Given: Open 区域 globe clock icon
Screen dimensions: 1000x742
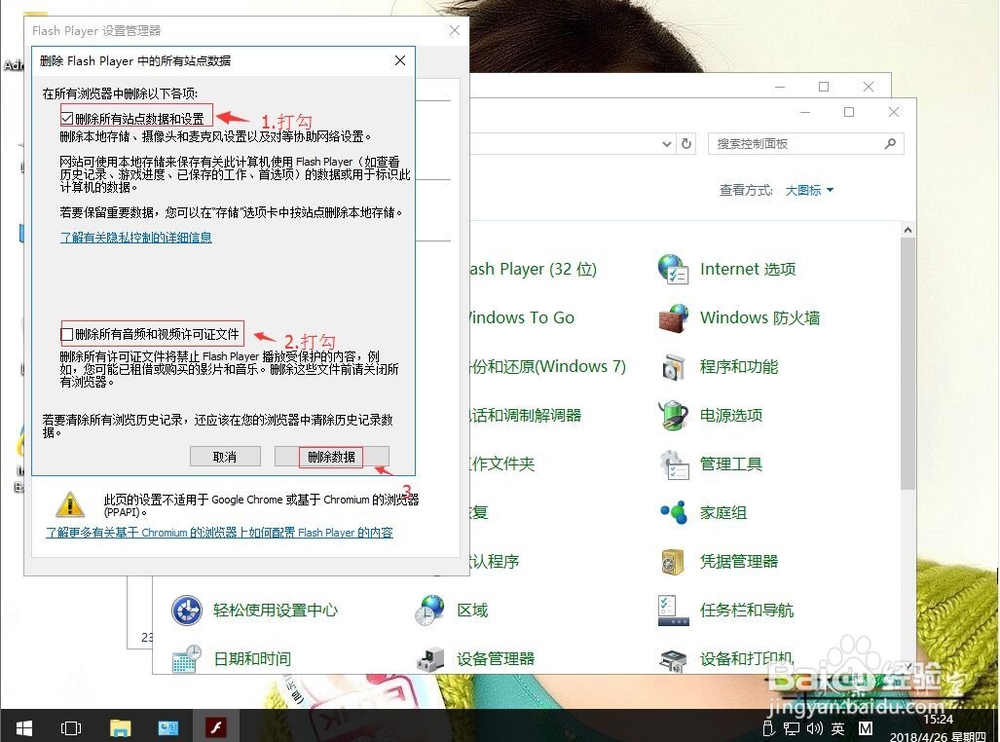Looking at the screenshot, I should coord(430,611).
